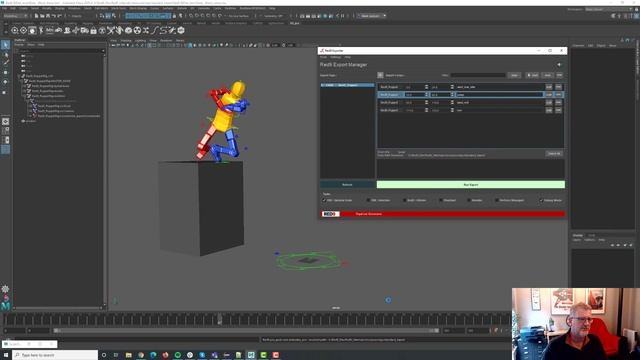This screenshot has width=640, height=360.
Task: Click the REDFI logo in red pipeline bar
Action: click(330, 214)
